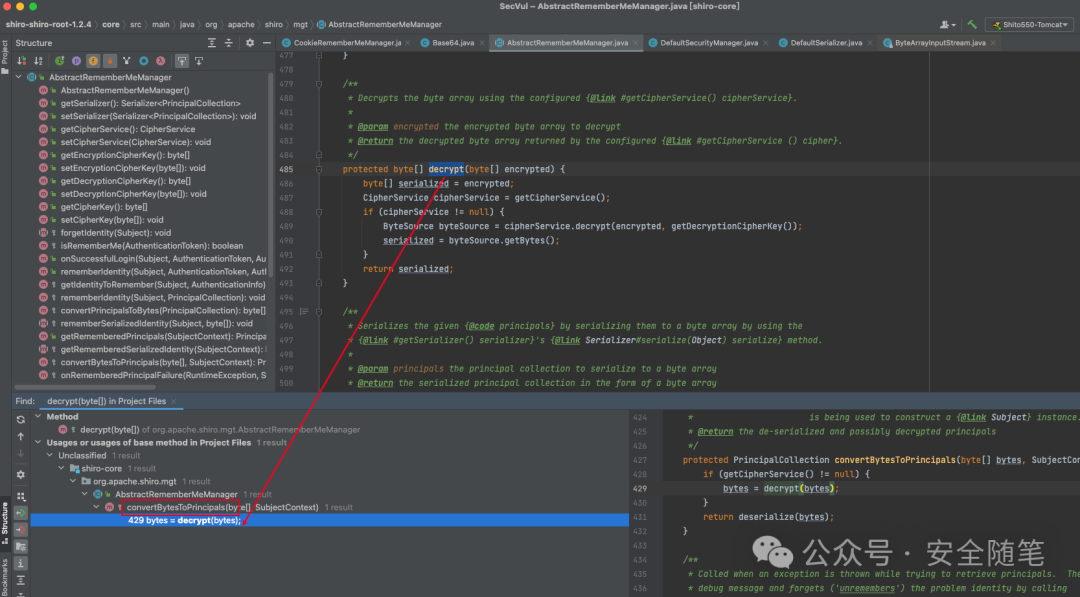This screenshot has width=1080, height=597.
Task: Click Structure panel horizontal scrollbar
Action: click(x=85, y=387)
